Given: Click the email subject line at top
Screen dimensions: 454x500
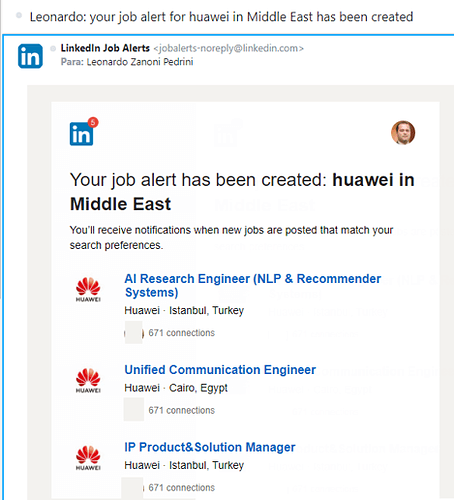Looking at the screenshot, I should (221, 17).
